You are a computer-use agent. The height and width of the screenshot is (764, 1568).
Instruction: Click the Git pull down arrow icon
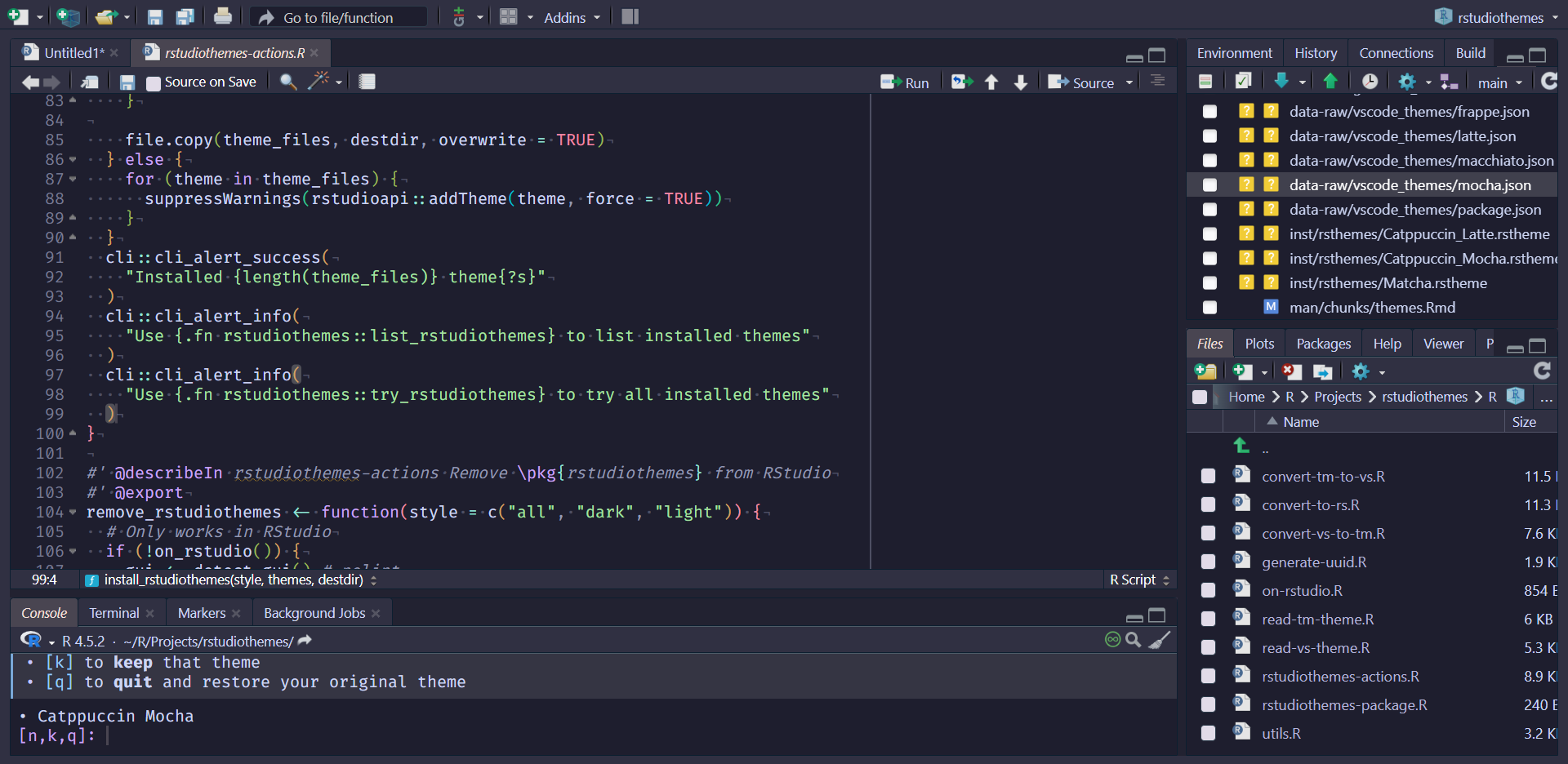[x=1281, y=81]
